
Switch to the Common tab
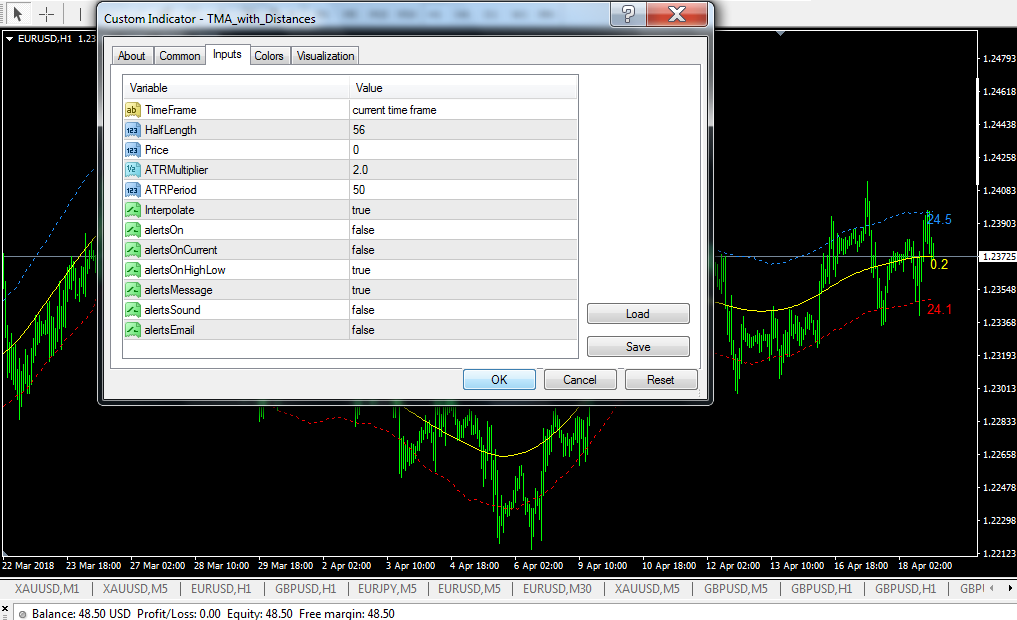pos(180,56)
